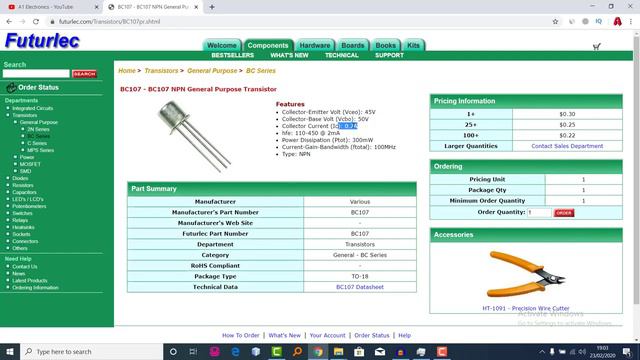Open the green C app on taskbar
This screenshot has height=360, width=640.
[x=277, y=351]
